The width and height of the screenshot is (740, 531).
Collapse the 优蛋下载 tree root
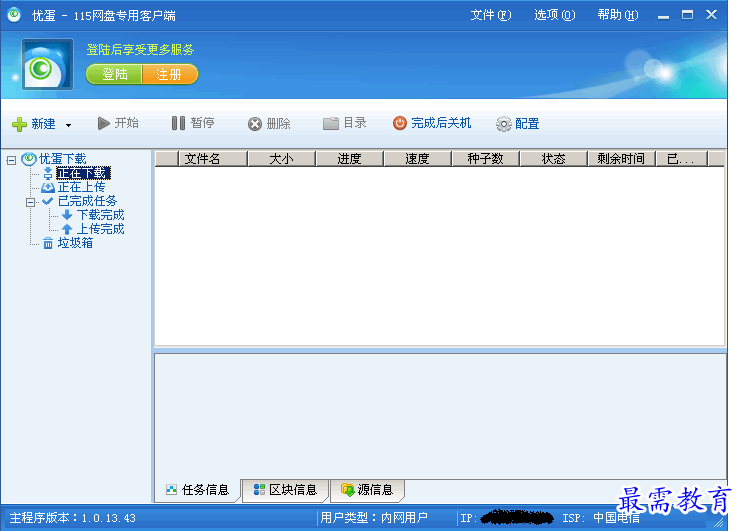click(11, 160)
